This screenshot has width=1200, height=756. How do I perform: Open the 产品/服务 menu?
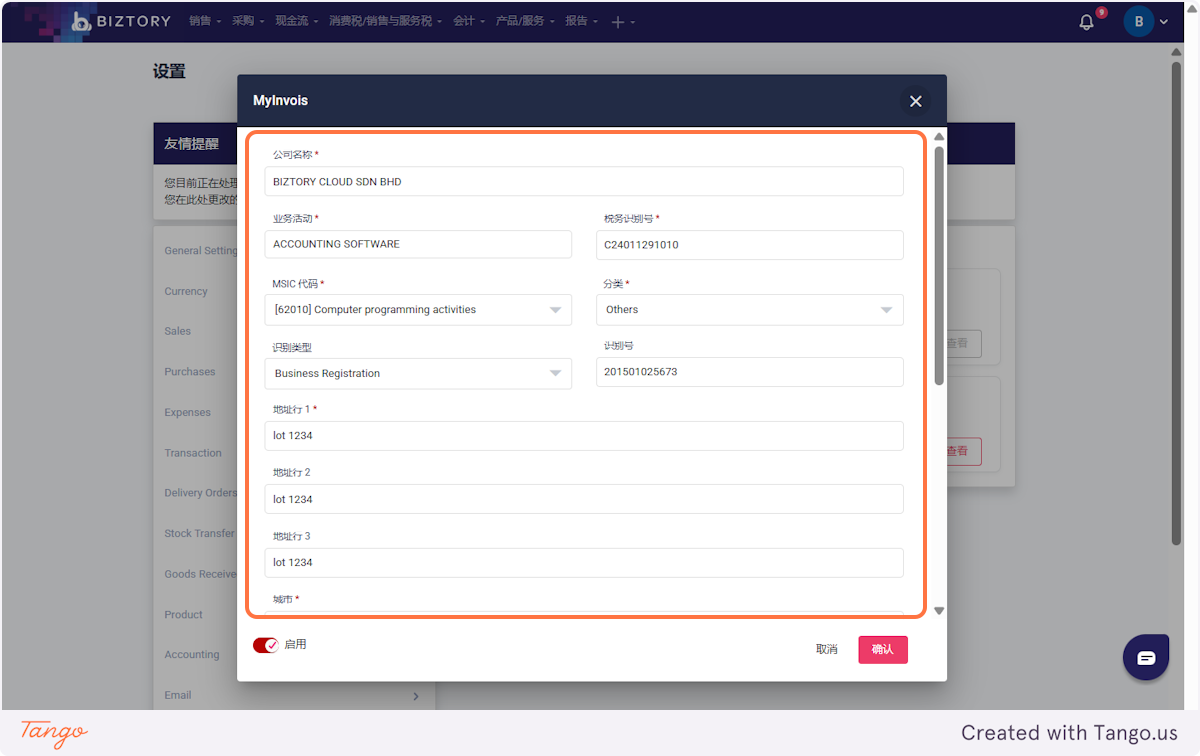click(x=525, y=21)
